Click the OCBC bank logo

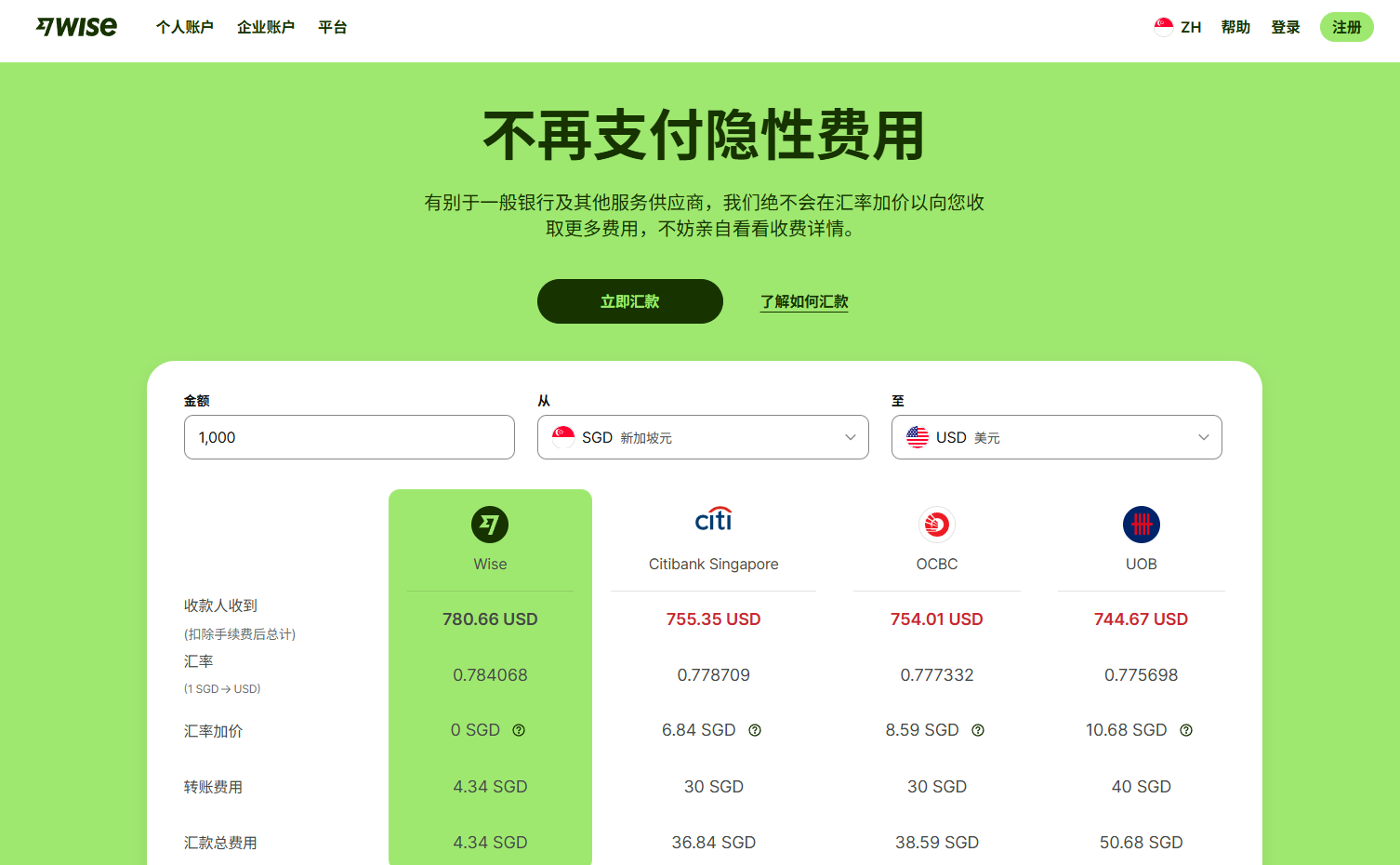point(936,524)
